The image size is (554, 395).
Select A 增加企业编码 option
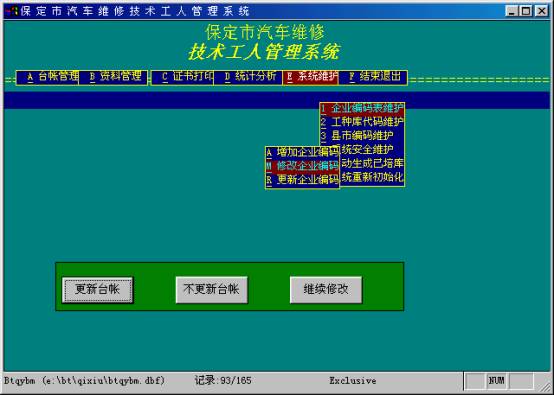point(302,153)
